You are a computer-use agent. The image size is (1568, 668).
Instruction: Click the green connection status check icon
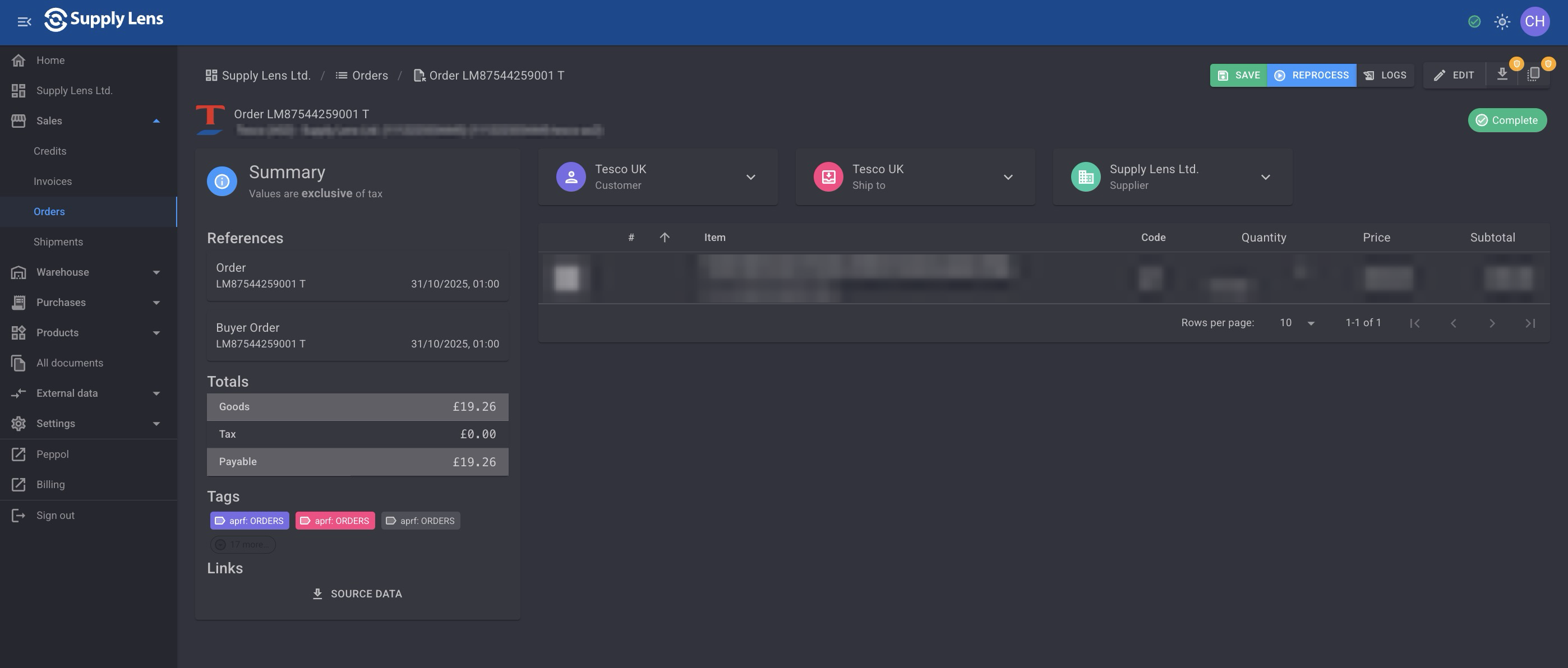[x=1474, y=22]
